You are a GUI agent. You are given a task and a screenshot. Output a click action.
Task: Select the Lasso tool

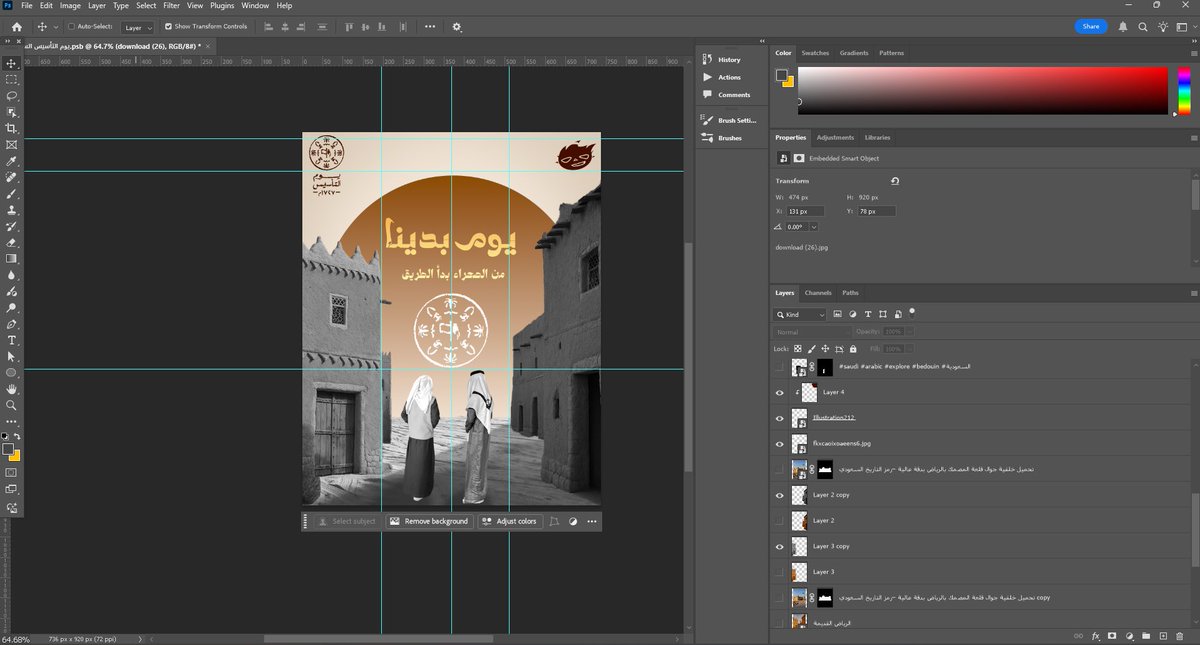(12, 96)
